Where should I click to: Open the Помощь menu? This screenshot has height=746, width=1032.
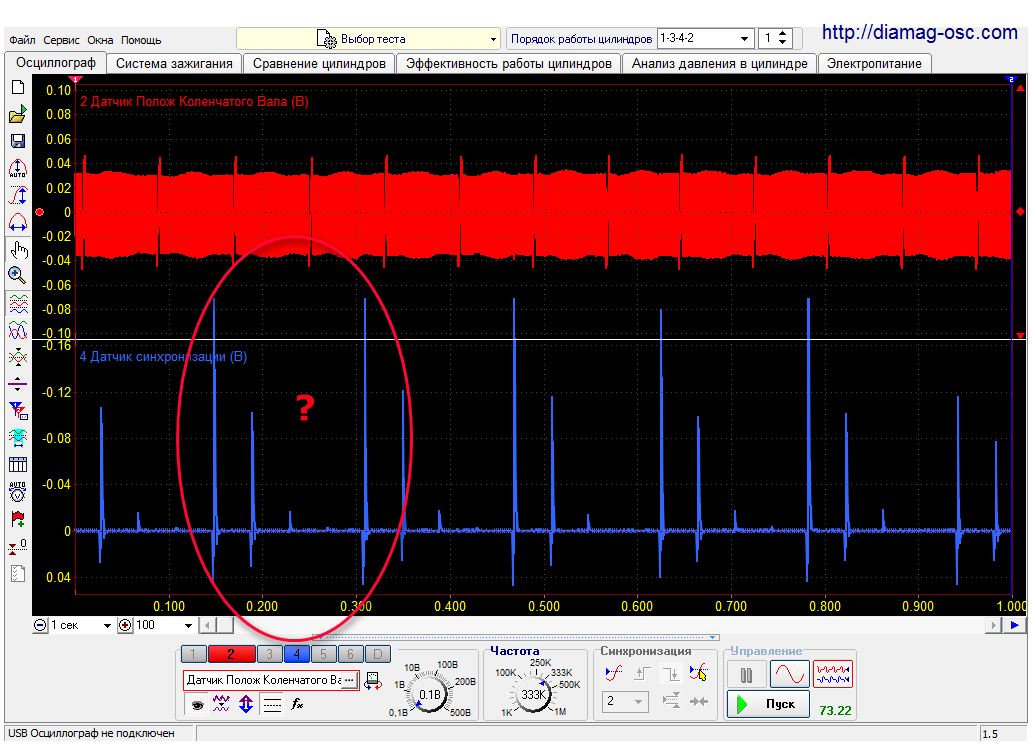click(x=141, y=40)
